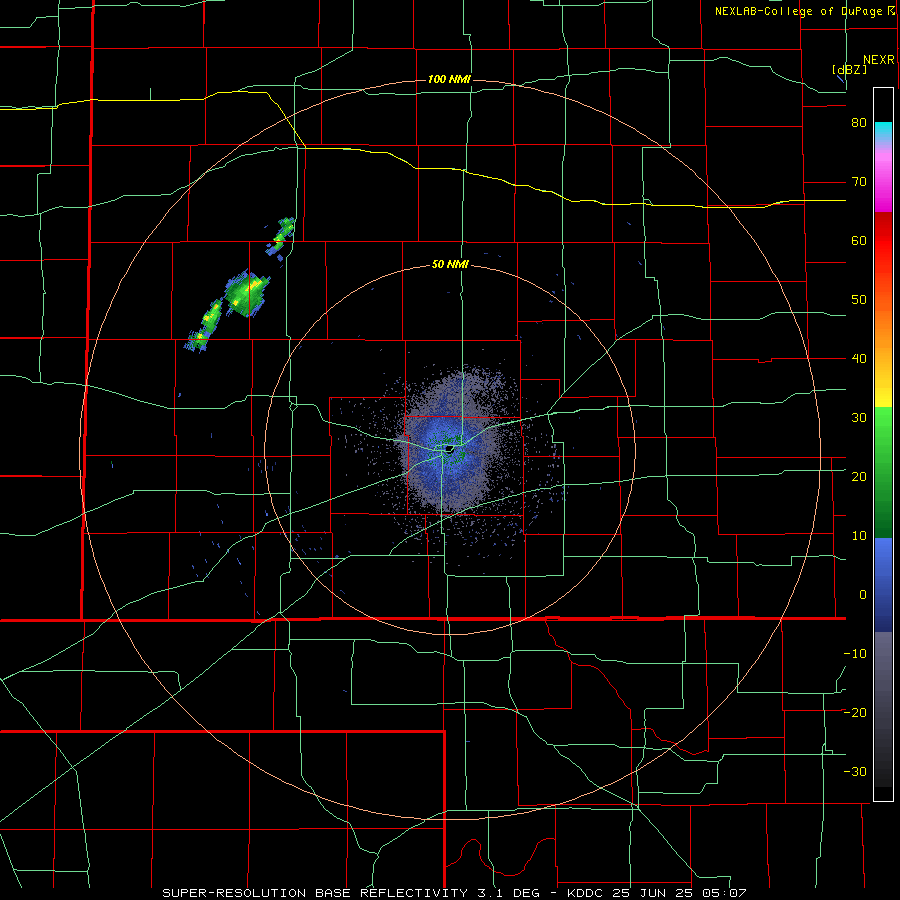Click the 05:07 timestamp in caption
900x900 pixels.
[x=726, y=893]
